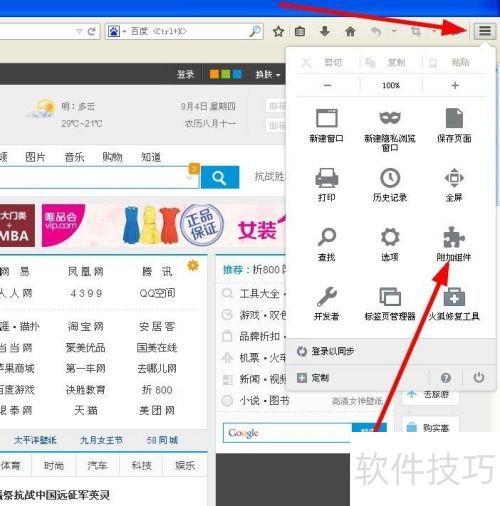Select the 购物 search tab
The height and width of the screenshot is (506, 500).
(112, 157)
